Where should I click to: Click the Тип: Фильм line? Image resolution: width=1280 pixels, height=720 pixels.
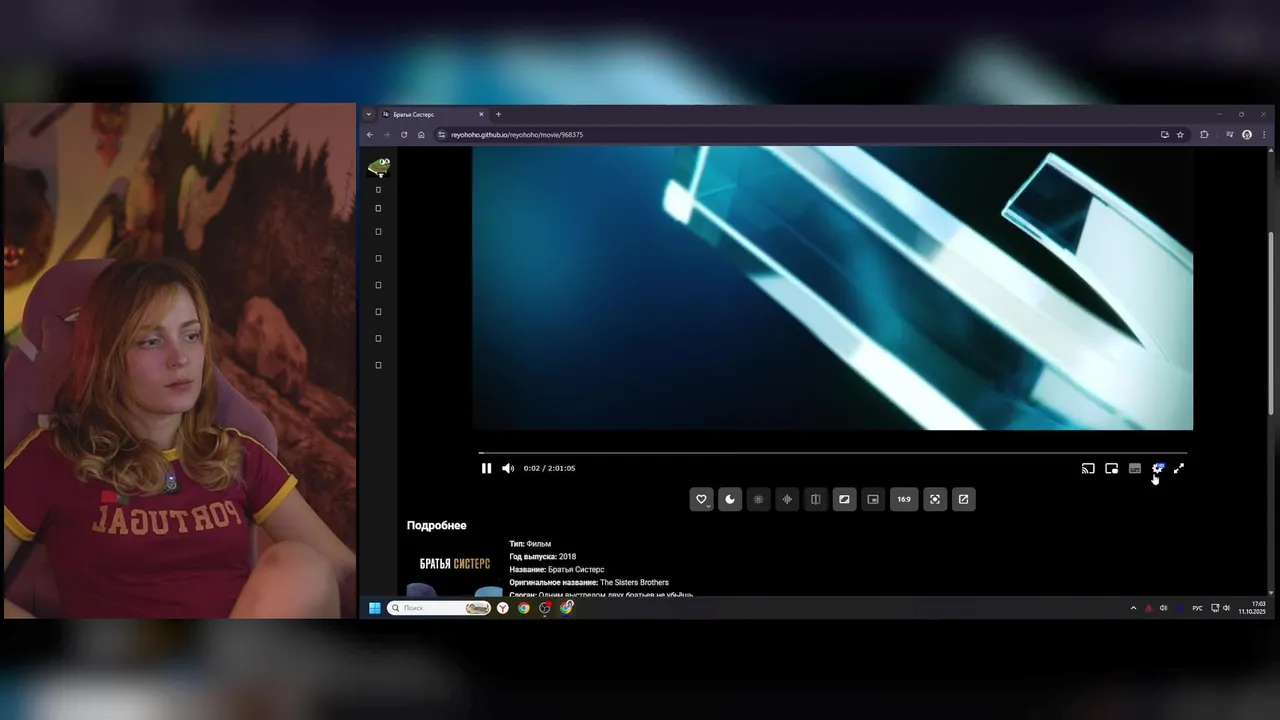click(530, 544)
